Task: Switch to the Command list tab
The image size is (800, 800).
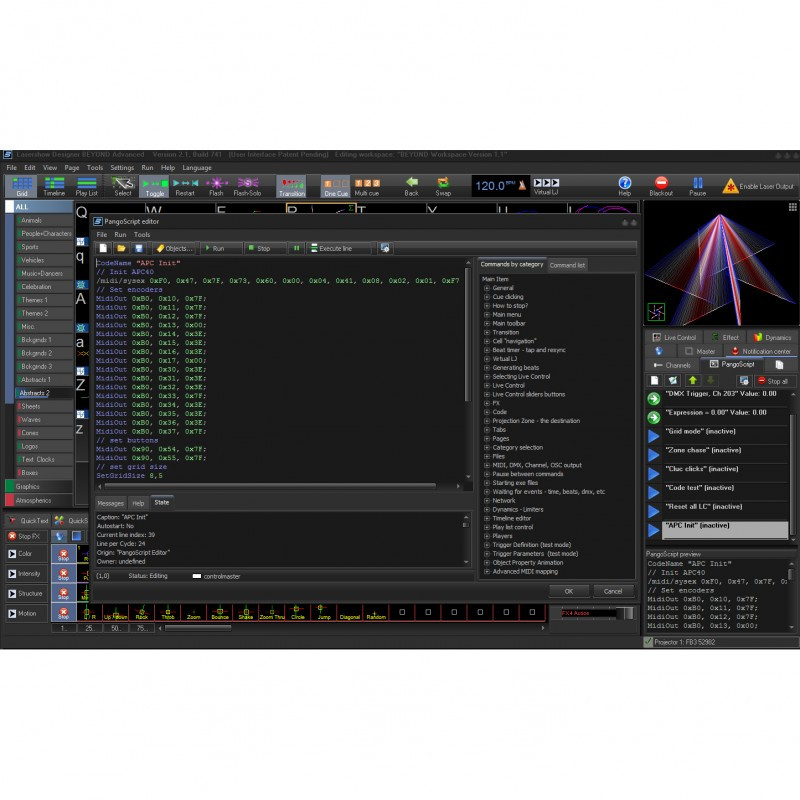Action: [x=567, y=265]
